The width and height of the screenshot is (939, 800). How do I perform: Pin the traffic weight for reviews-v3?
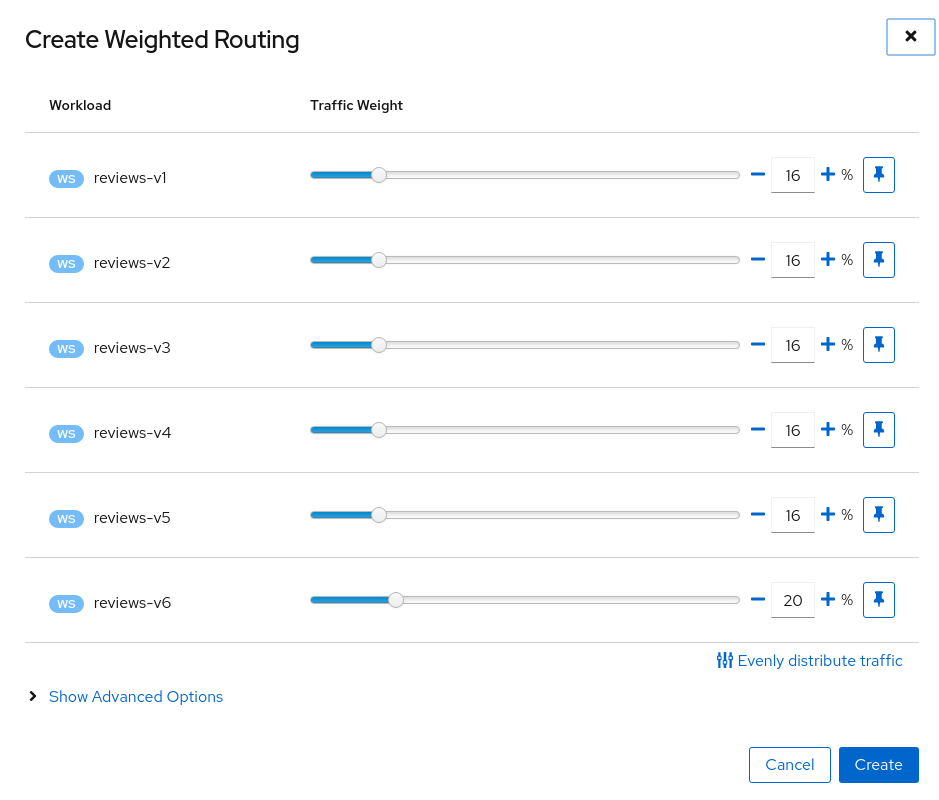click(878, 344)
